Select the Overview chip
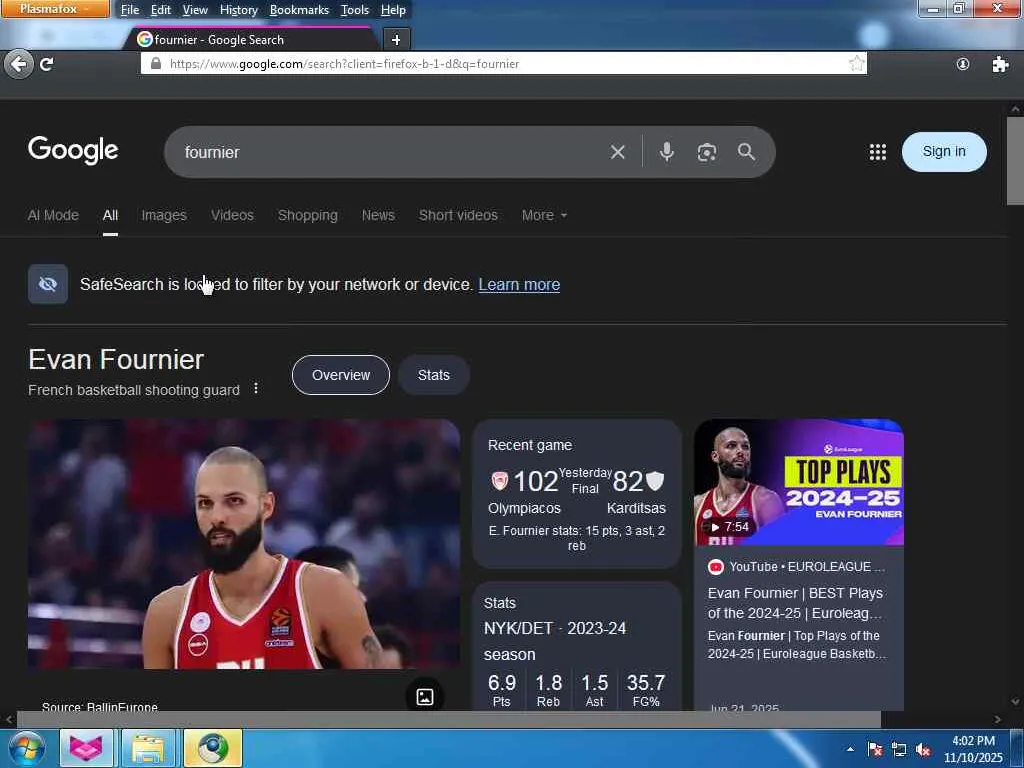This screenshot has height=768, width=1024. (340, 375)
